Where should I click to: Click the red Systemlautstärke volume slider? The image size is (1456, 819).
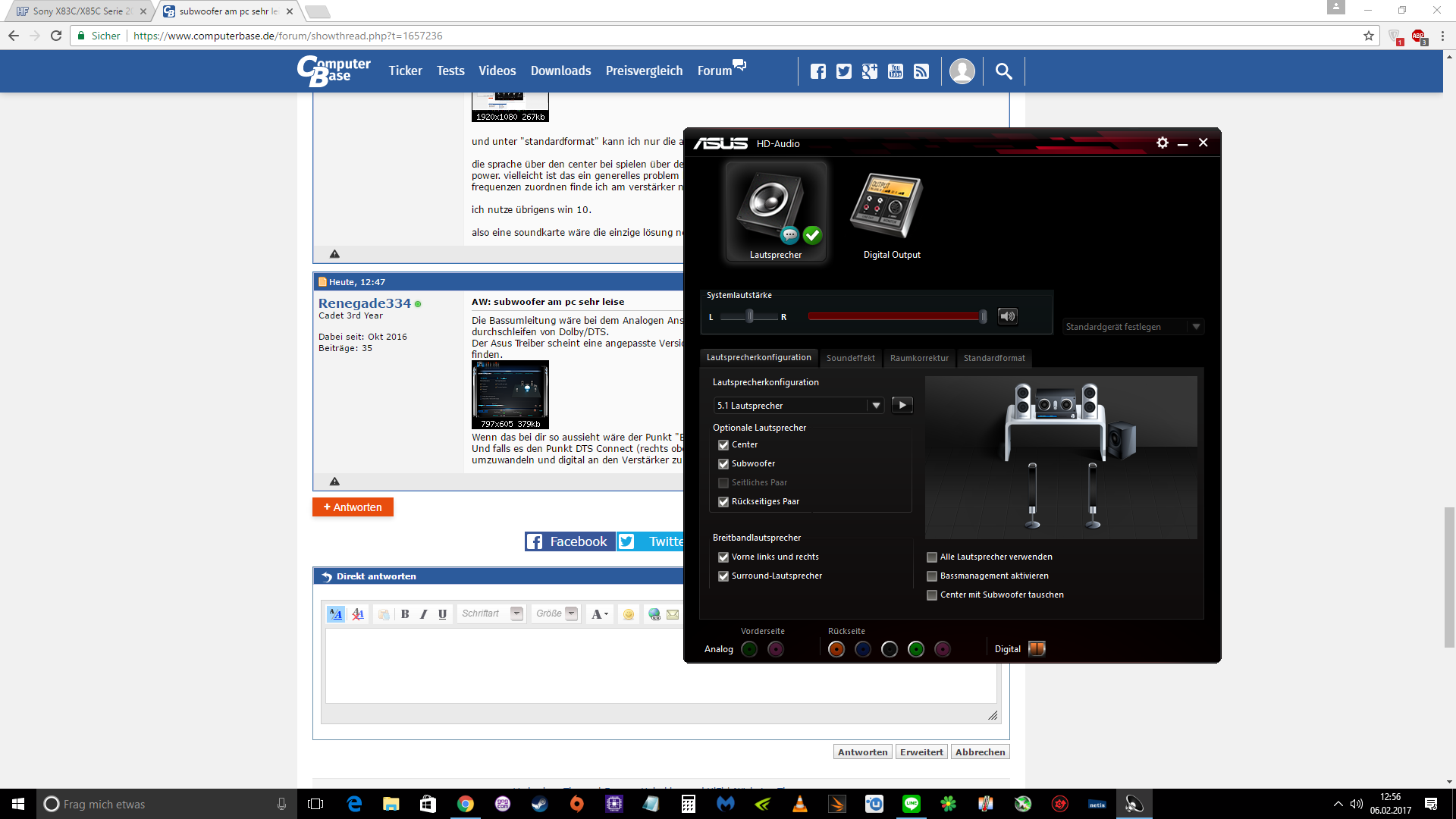(x=895, y=316)
